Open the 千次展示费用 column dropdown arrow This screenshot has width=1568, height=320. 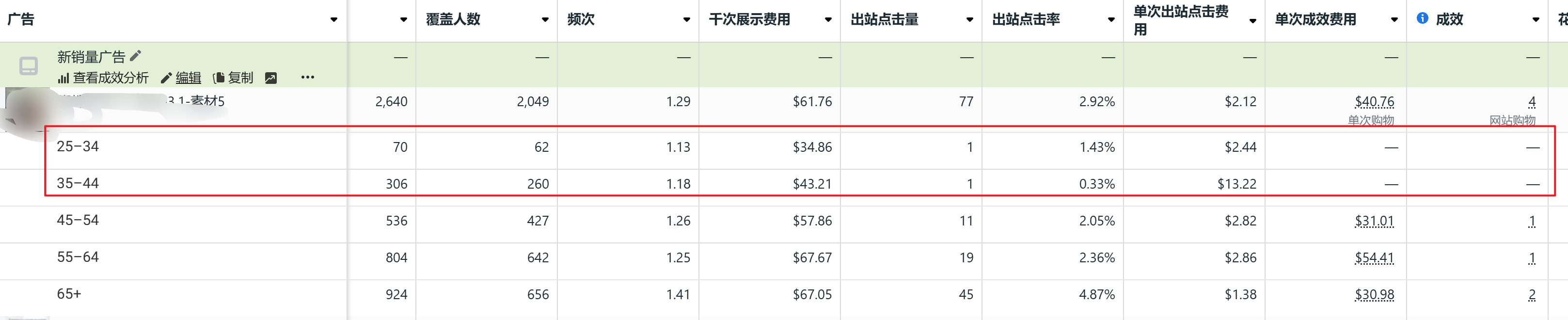pos(828,19)
